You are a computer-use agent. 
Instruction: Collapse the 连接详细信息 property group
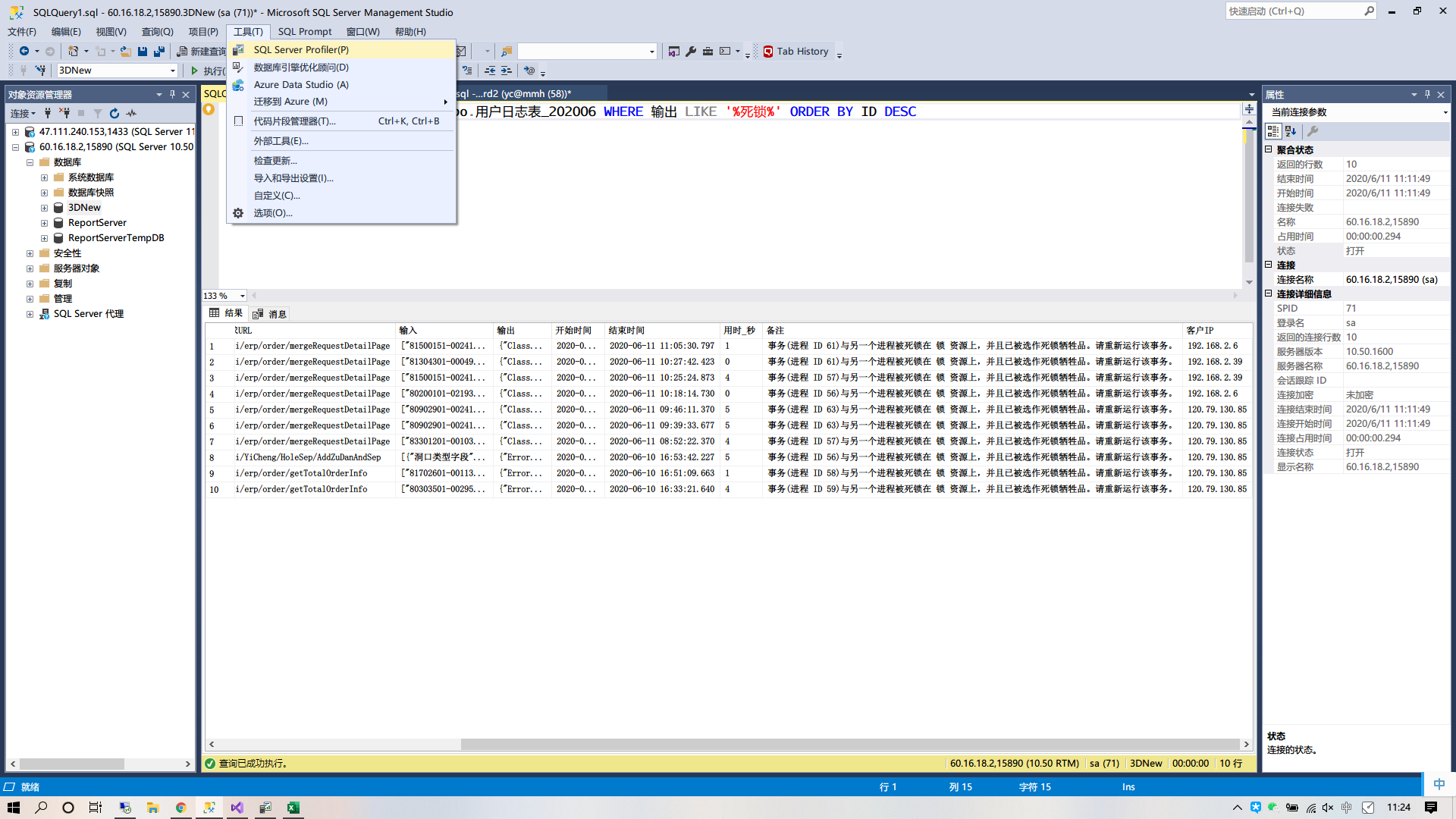(1268, 293)
